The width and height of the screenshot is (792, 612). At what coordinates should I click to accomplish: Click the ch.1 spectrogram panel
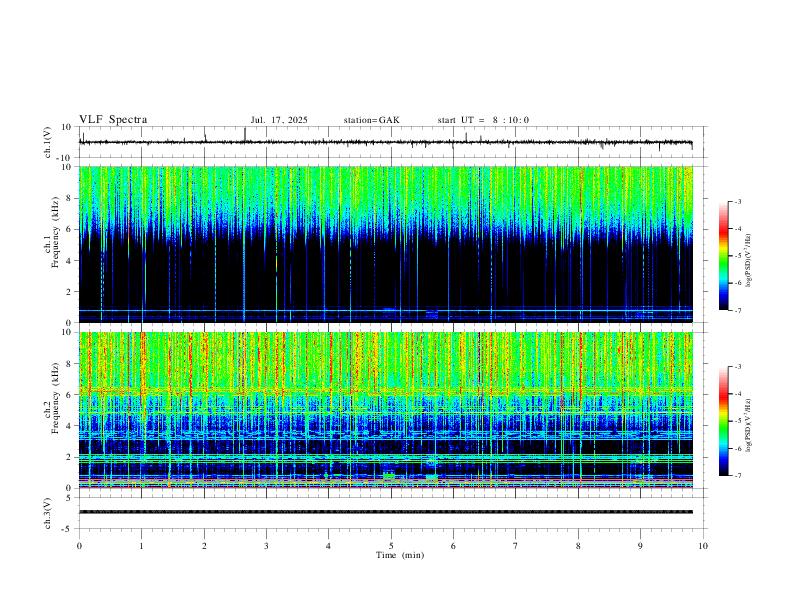click(385, 244)
